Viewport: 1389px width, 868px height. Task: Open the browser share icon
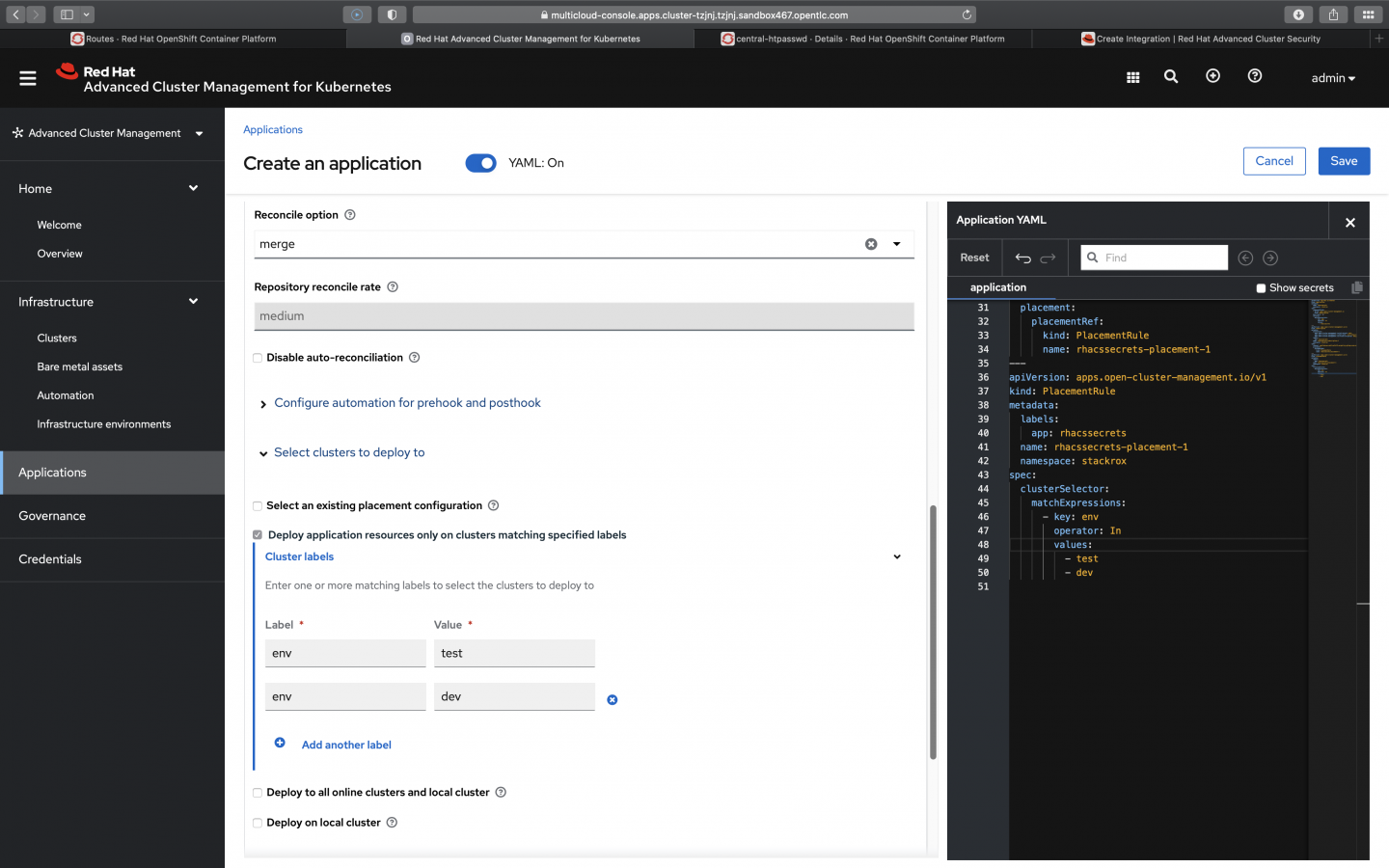click(1333, 14)
